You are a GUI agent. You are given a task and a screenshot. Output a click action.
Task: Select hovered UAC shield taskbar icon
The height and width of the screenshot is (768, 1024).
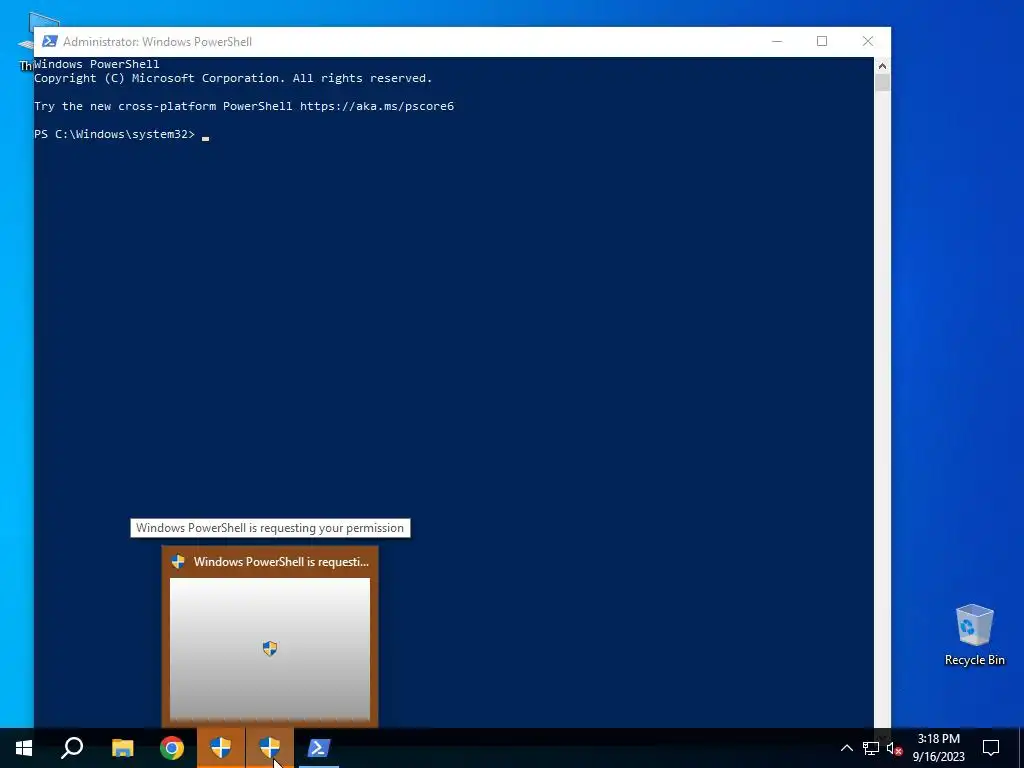pyautogui.click(x=270, y=748)
